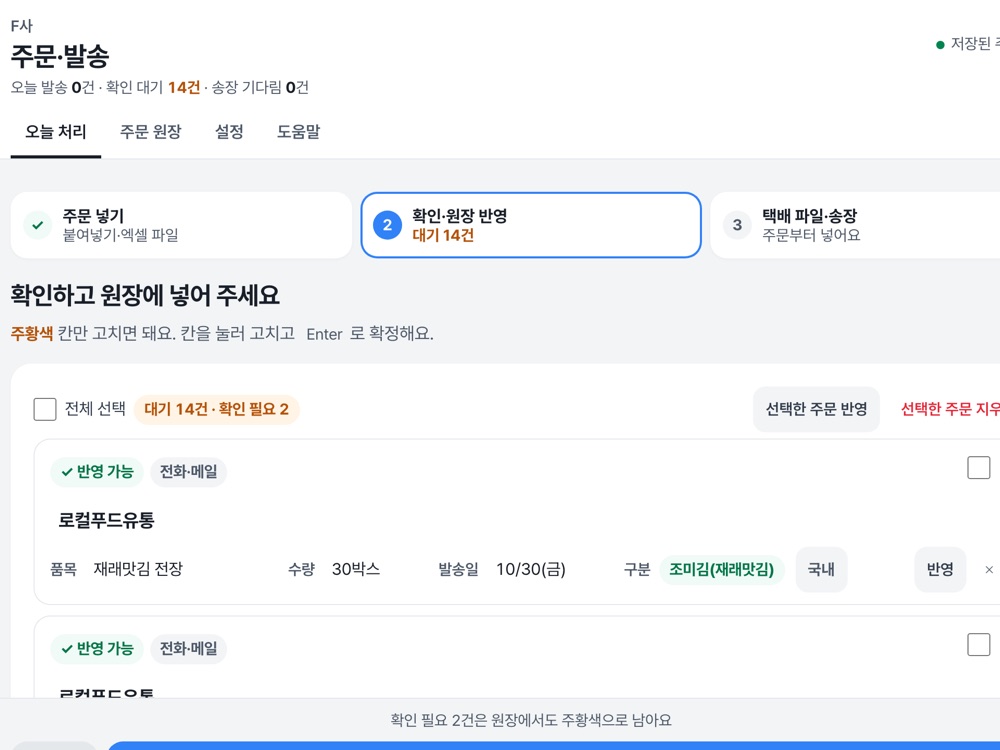Click the blue step 2 circle icon
This screenshot has height=750, width=1000.
(387, 225)
